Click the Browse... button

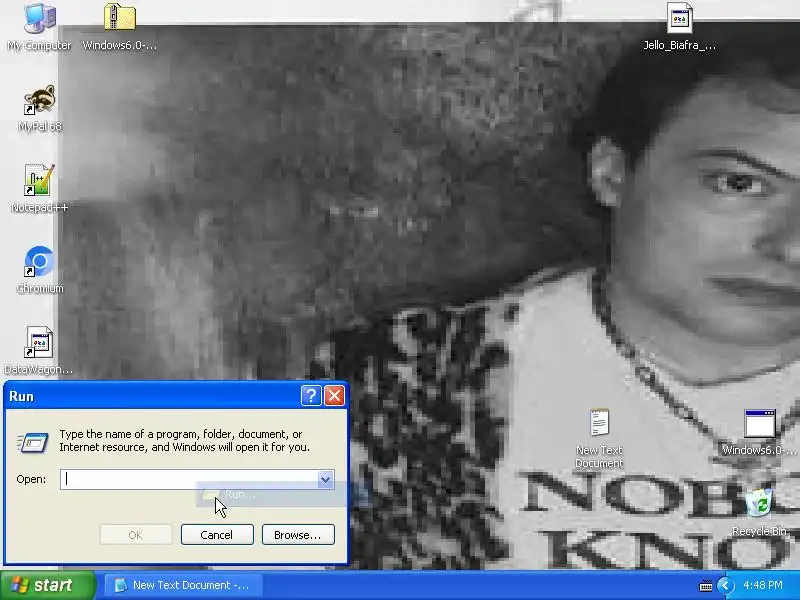(298, 535)
